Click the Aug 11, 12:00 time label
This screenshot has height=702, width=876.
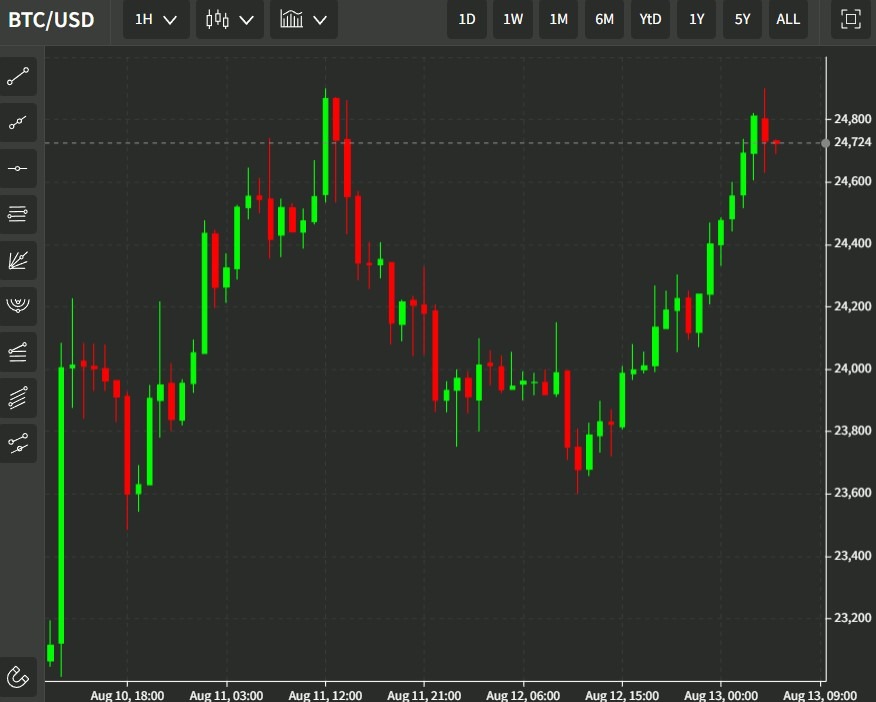325,695
